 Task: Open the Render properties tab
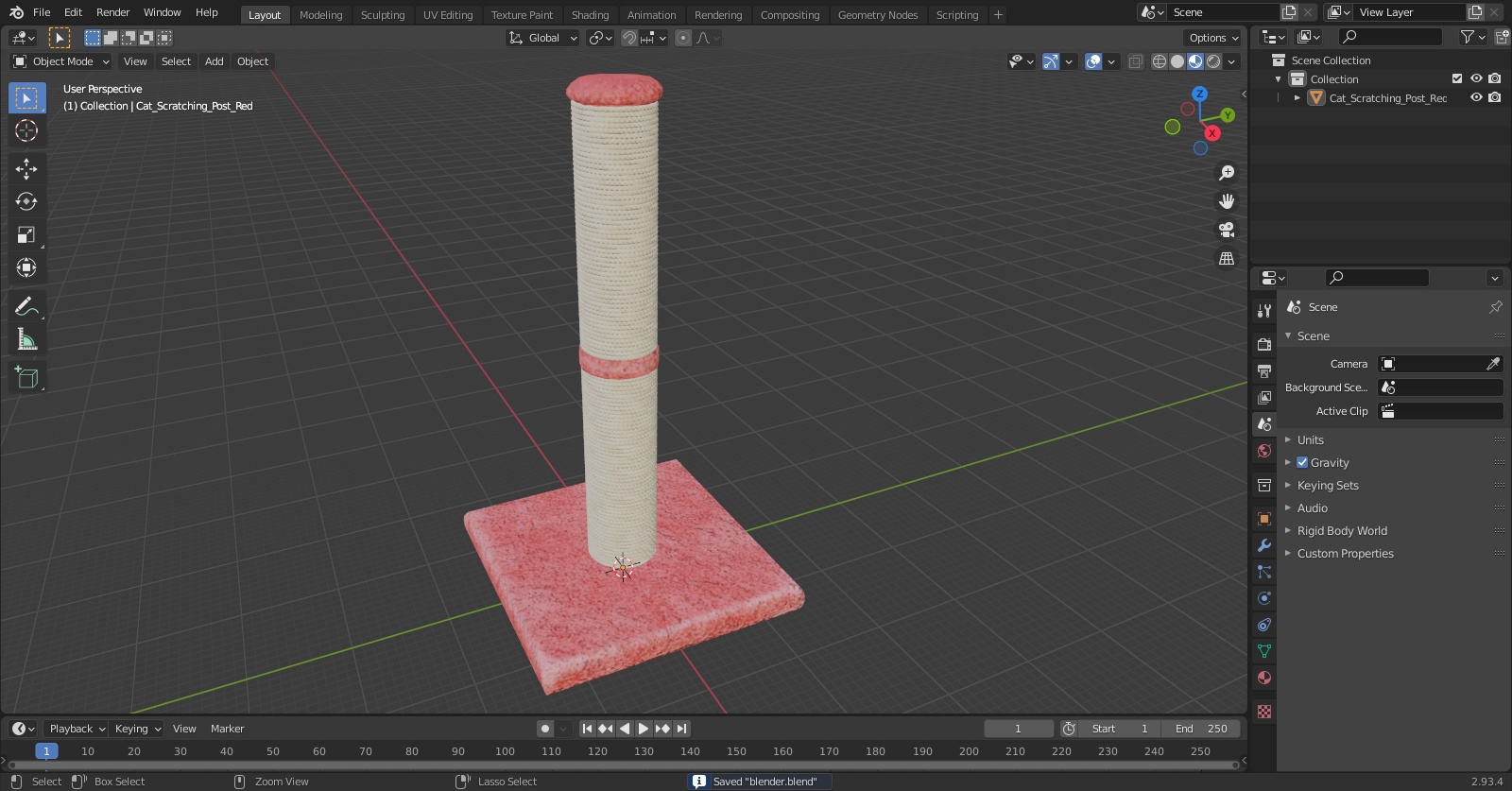click(x=1264, y=344)
